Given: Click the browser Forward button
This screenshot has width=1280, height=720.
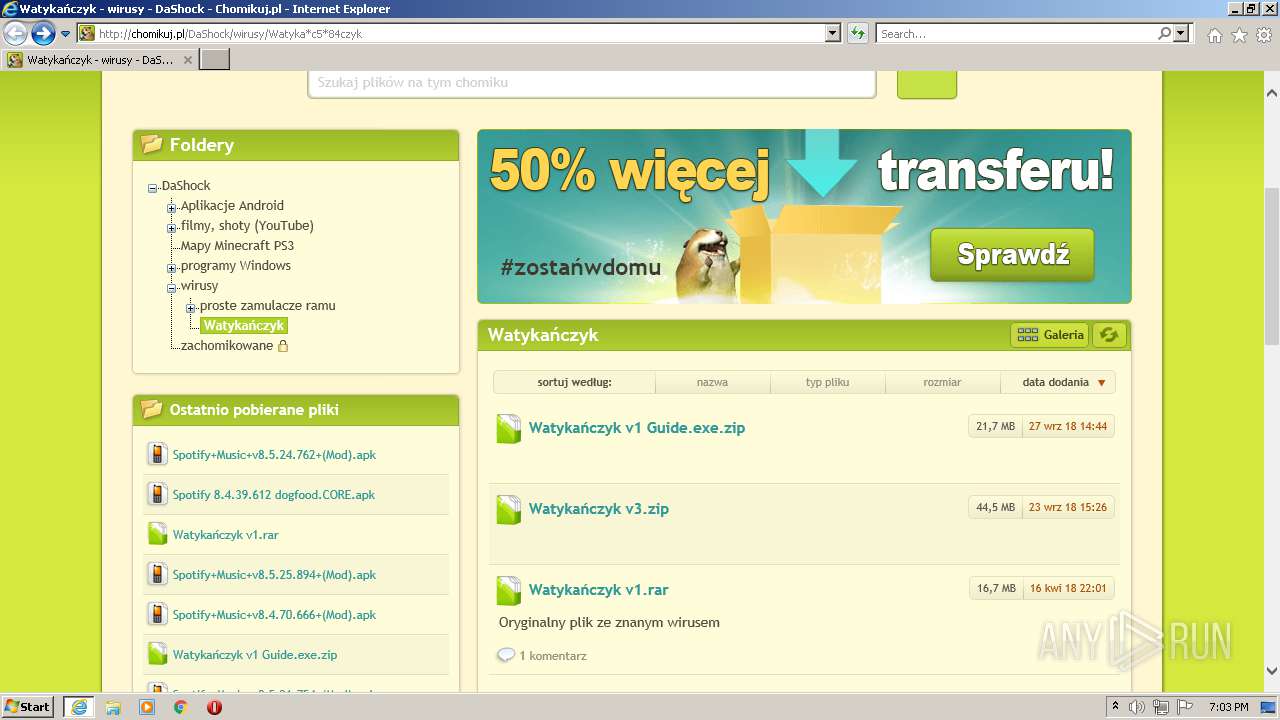Looking at the screenshot, I should click(x=43, y=34).
